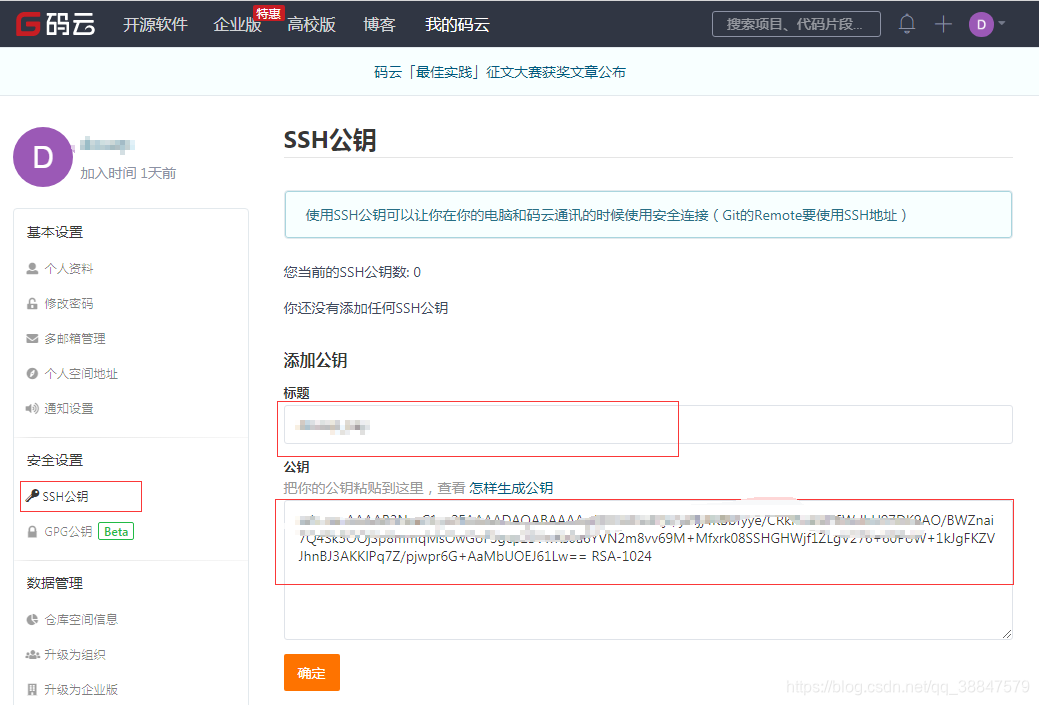1039x705 pixels.
Task: Click the 你还没有添加任何SSH公钥 text
Action: point(366,308)
